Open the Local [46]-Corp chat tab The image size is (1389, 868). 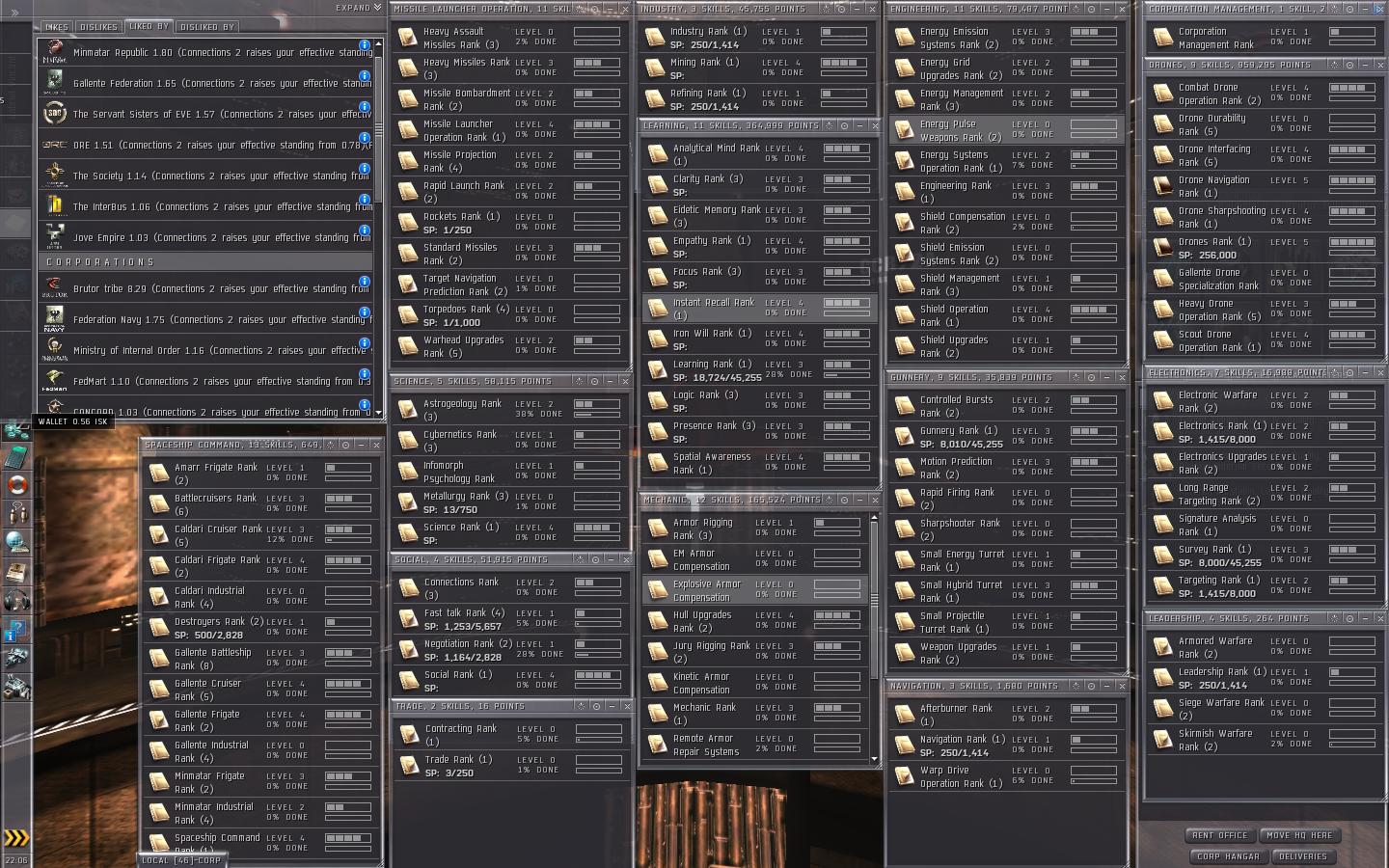pos(181,860)
